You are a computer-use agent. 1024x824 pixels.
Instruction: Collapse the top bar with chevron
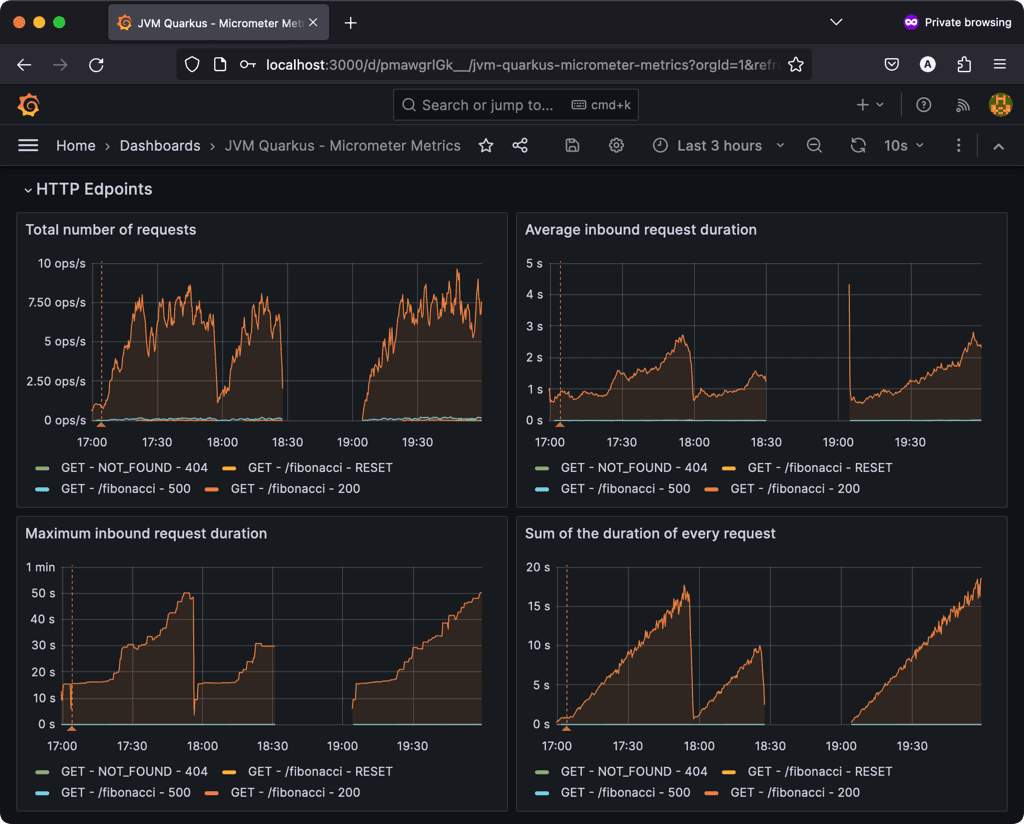[998, 146]
